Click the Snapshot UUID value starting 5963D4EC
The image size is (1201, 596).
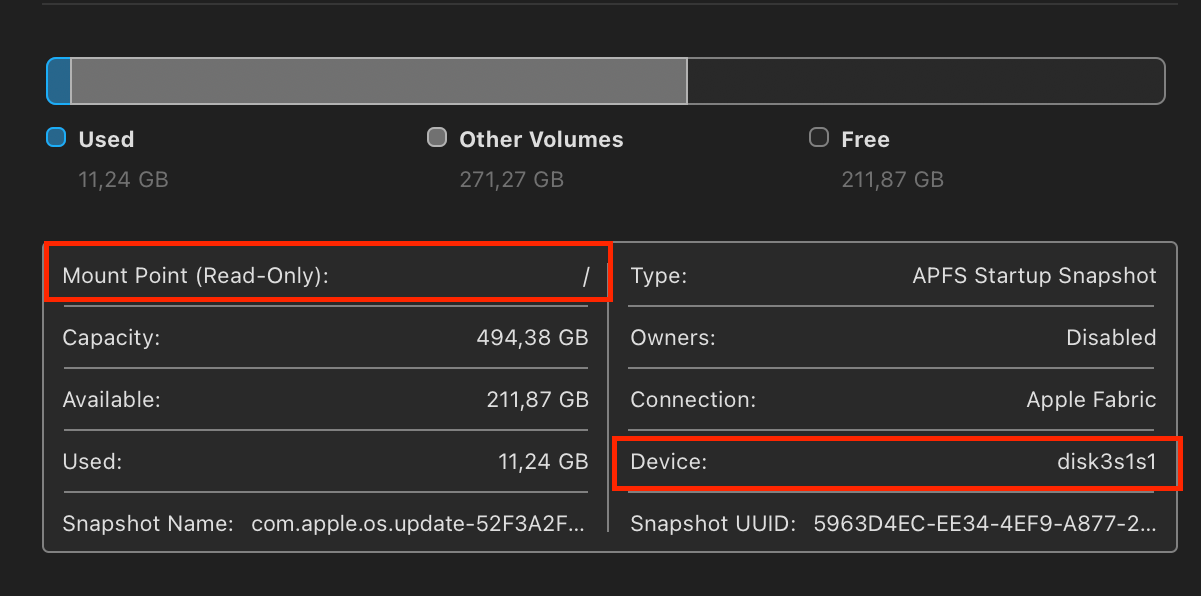pyautogui.click(x=984, y=524)
